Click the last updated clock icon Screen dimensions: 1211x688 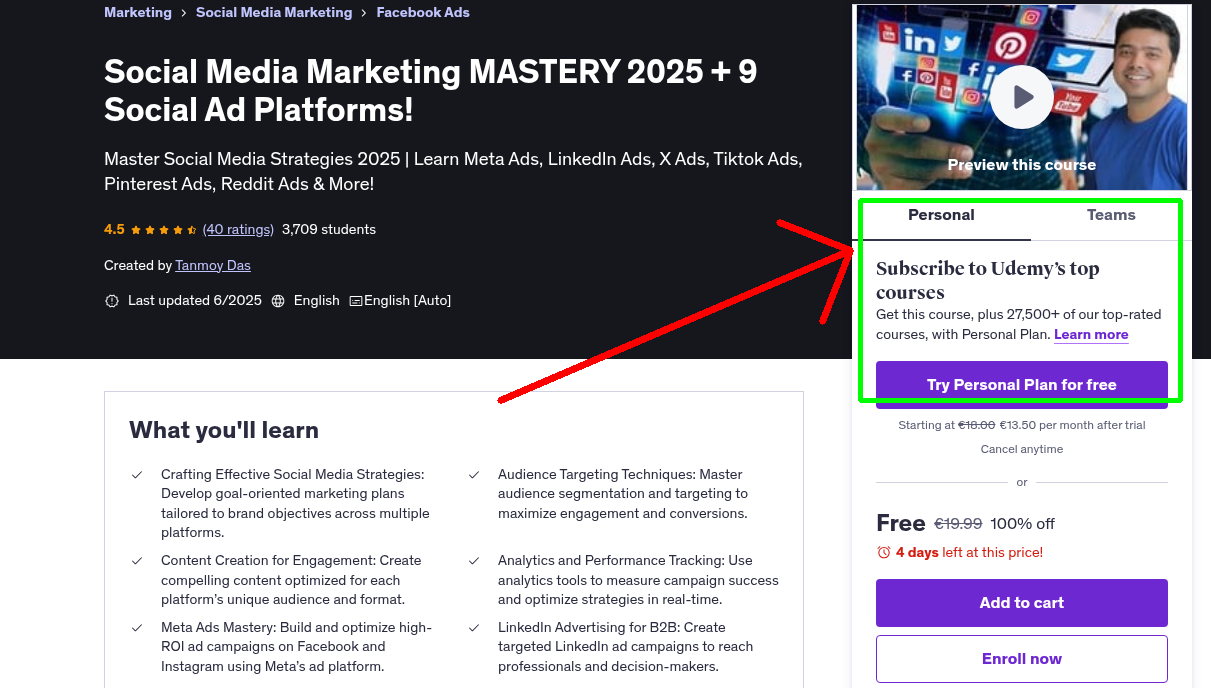tap(112, 301)
